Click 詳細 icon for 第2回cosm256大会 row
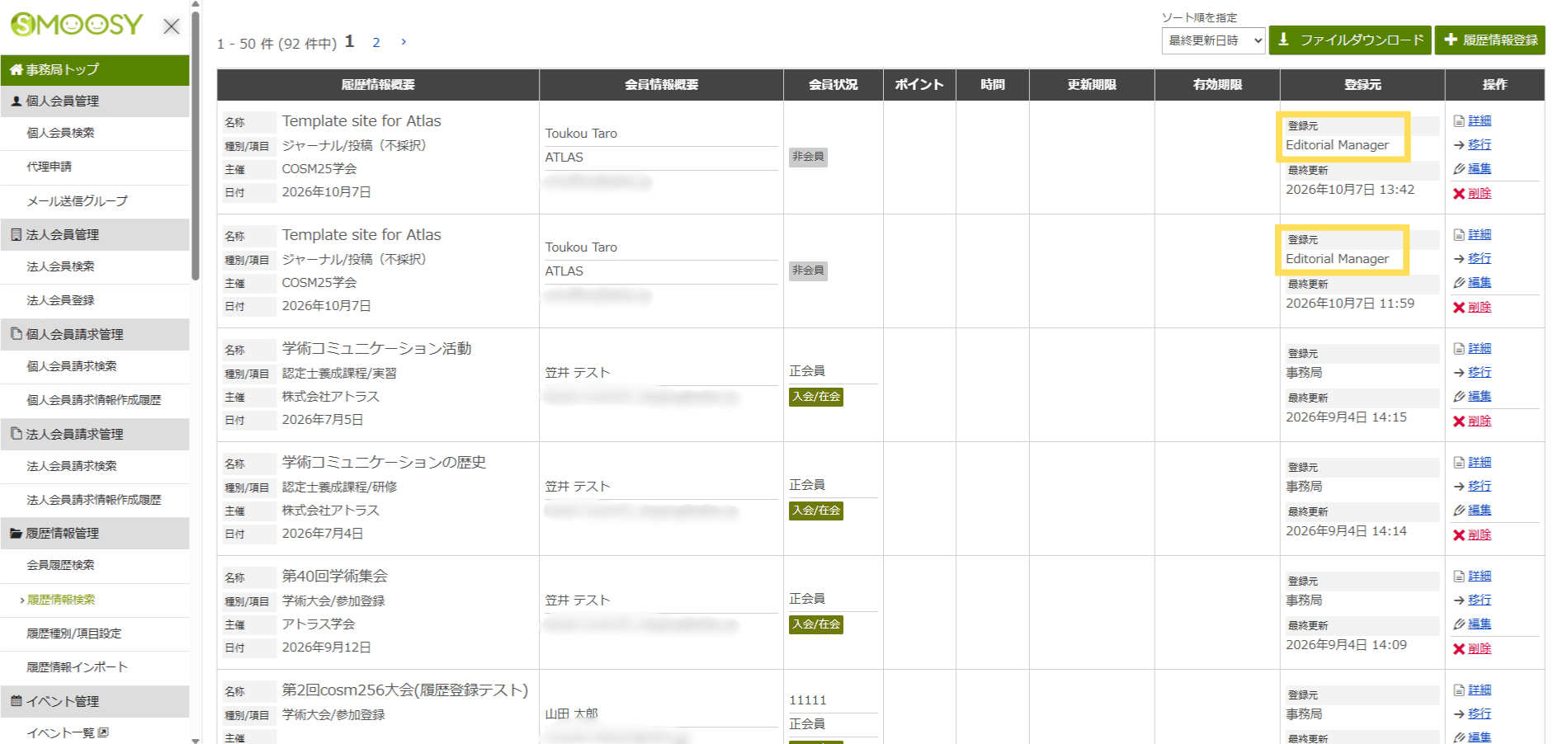Image resolution: width=1568 pixels, height=744 pixels. coord(1459,690)
